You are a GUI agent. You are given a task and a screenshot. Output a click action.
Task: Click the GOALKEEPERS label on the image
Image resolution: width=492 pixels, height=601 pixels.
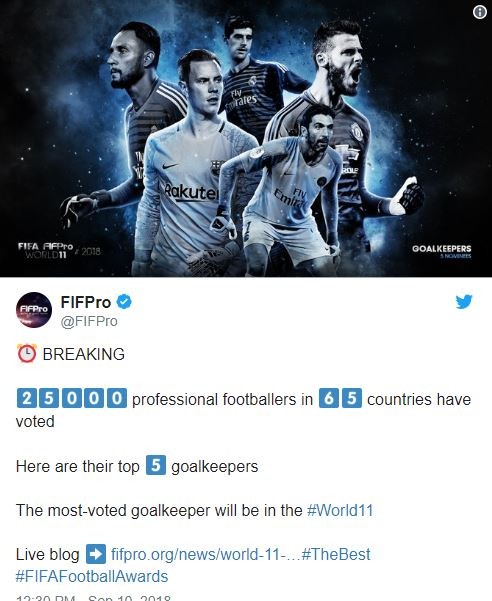[441, 249]
